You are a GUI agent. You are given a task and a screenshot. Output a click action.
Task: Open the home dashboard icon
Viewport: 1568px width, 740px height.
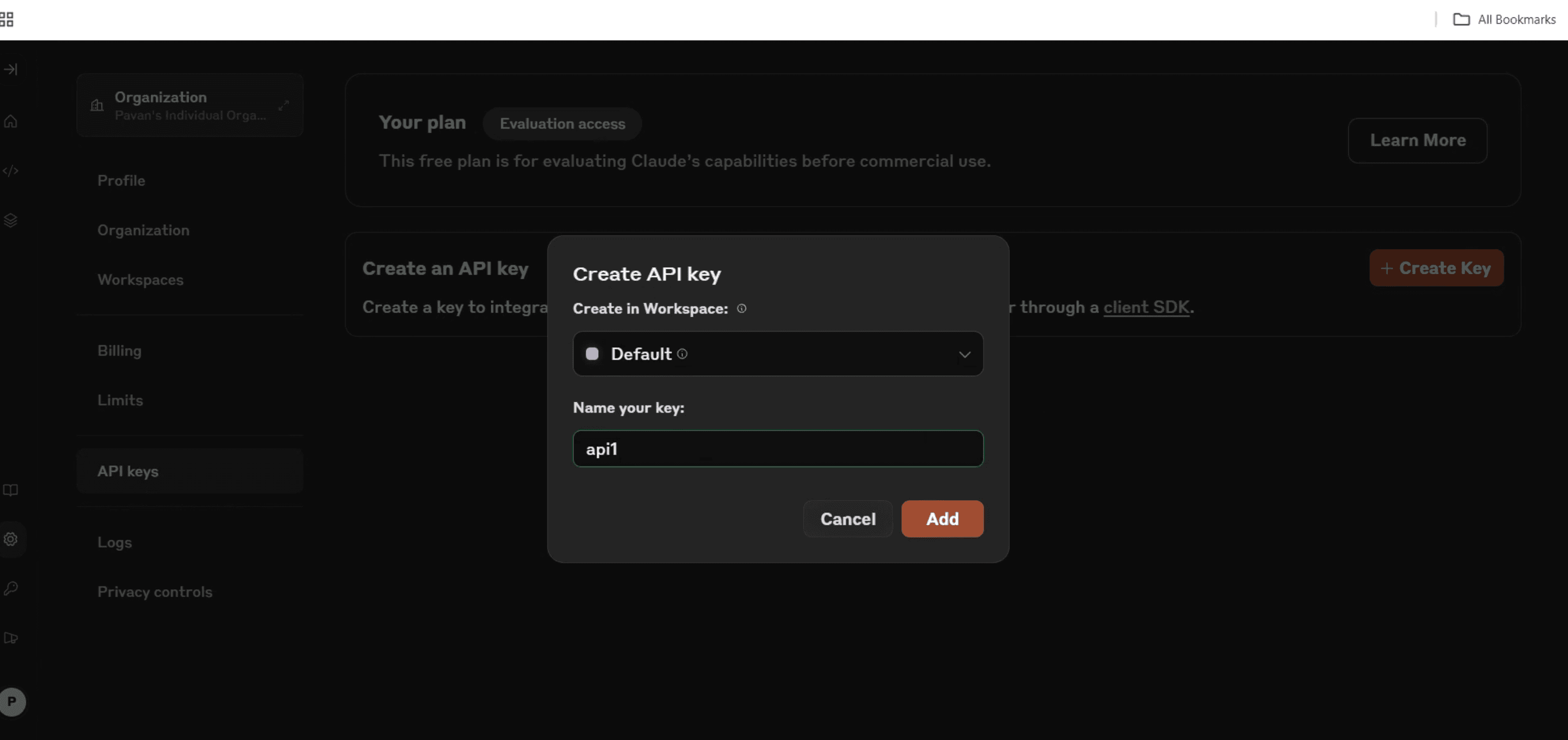11,122
